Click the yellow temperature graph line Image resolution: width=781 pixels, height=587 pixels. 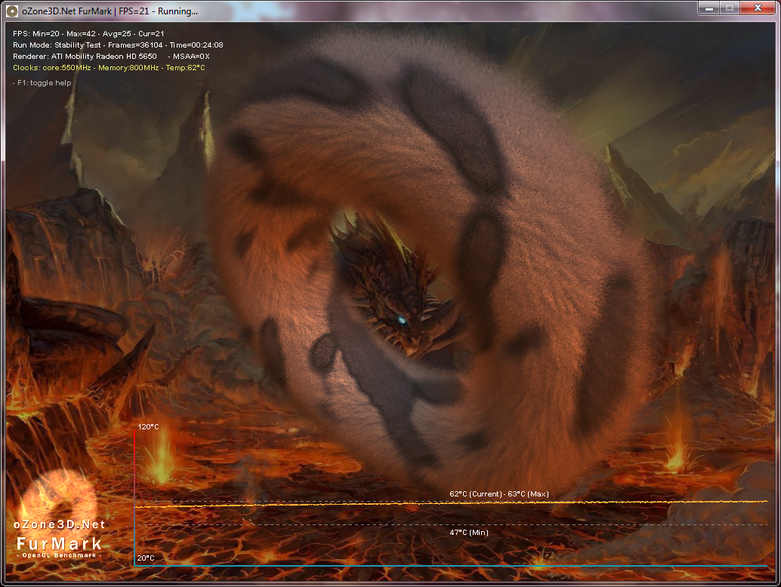451,504
